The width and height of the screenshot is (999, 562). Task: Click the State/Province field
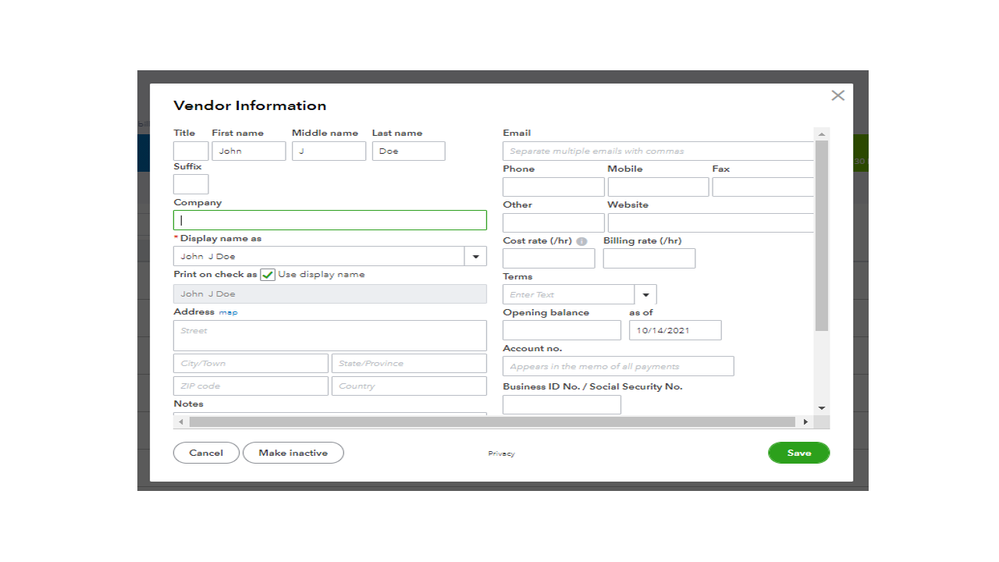[409, 363]
